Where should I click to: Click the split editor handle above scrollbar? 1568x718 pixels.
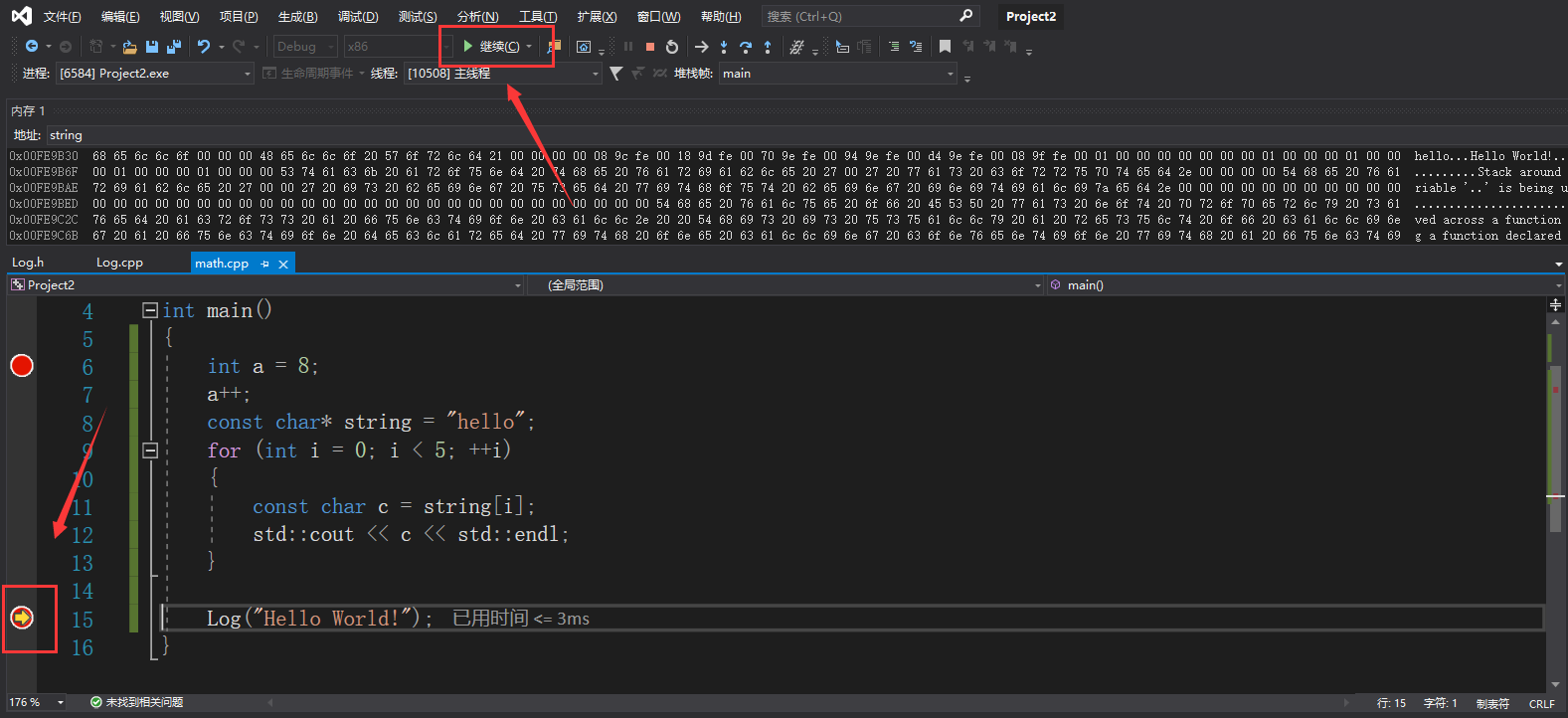point(1555,304)
